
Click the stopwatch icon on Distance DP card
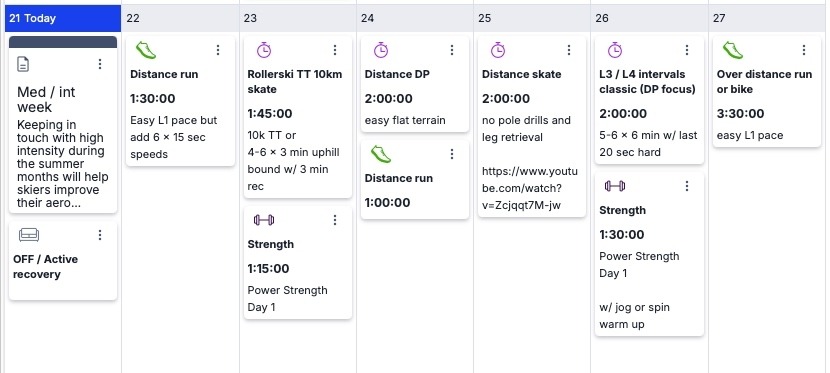pyautogui.click(x=381, y=50)
